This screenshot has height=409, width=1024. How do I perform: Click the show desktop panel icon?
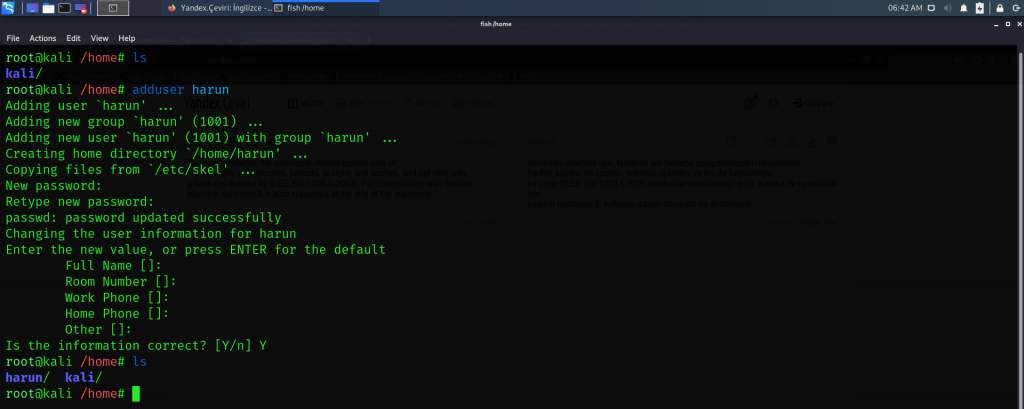click(32, 8)
